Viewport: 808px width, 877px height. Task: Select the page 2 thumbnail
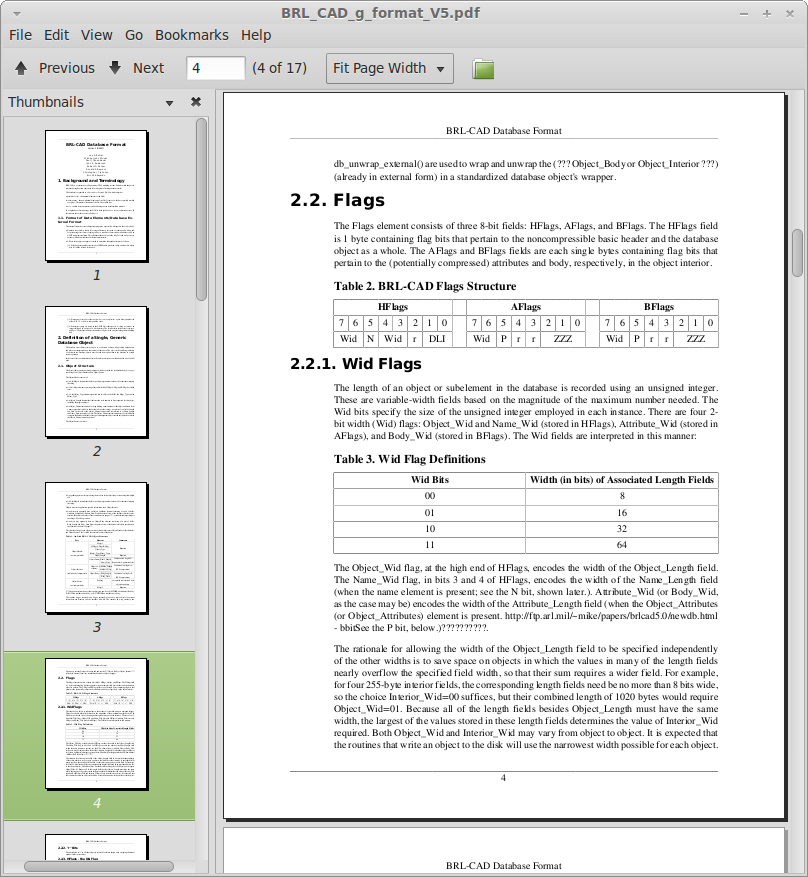tap(97, 371)
